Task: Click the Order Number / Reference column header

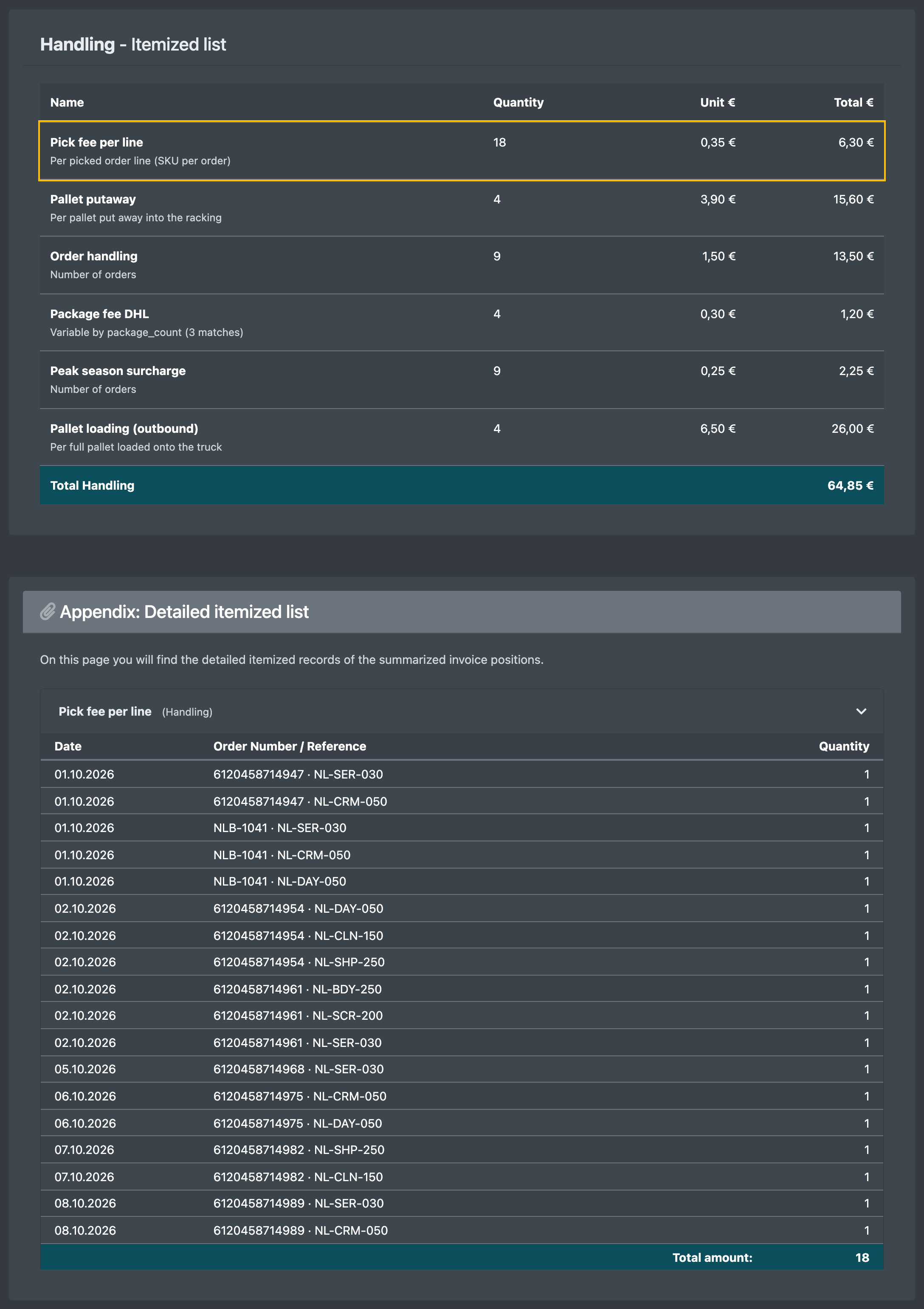Action: pos(290,746)
